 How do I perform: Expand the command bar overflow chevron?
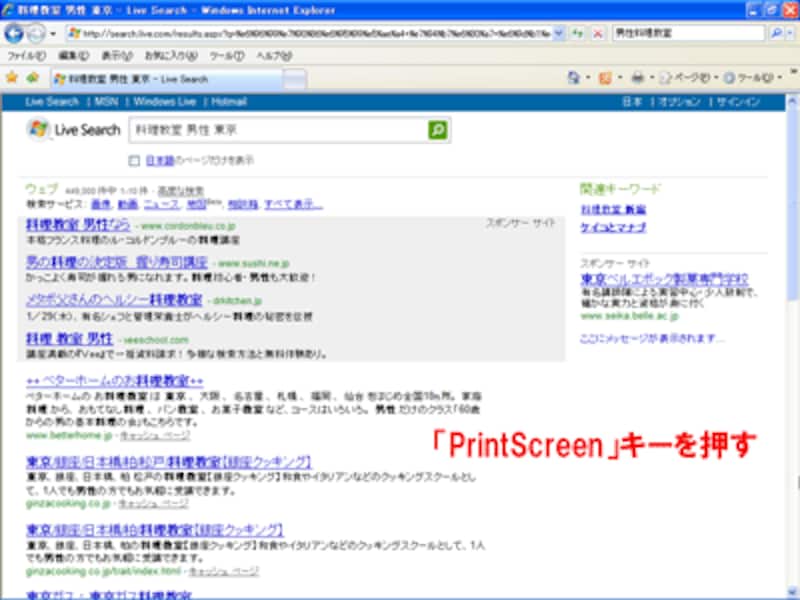pos(793,72)
